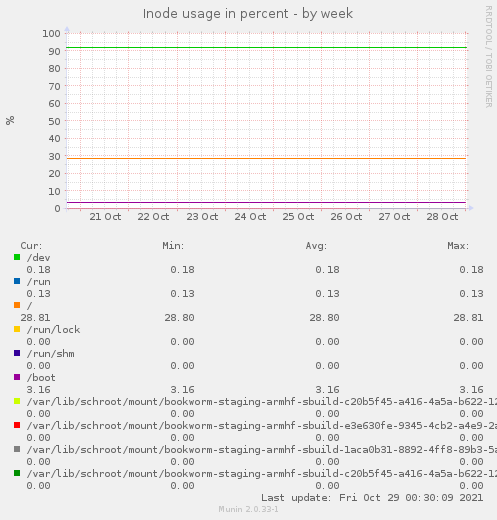Click the blue /run legend color swatch

17,281
